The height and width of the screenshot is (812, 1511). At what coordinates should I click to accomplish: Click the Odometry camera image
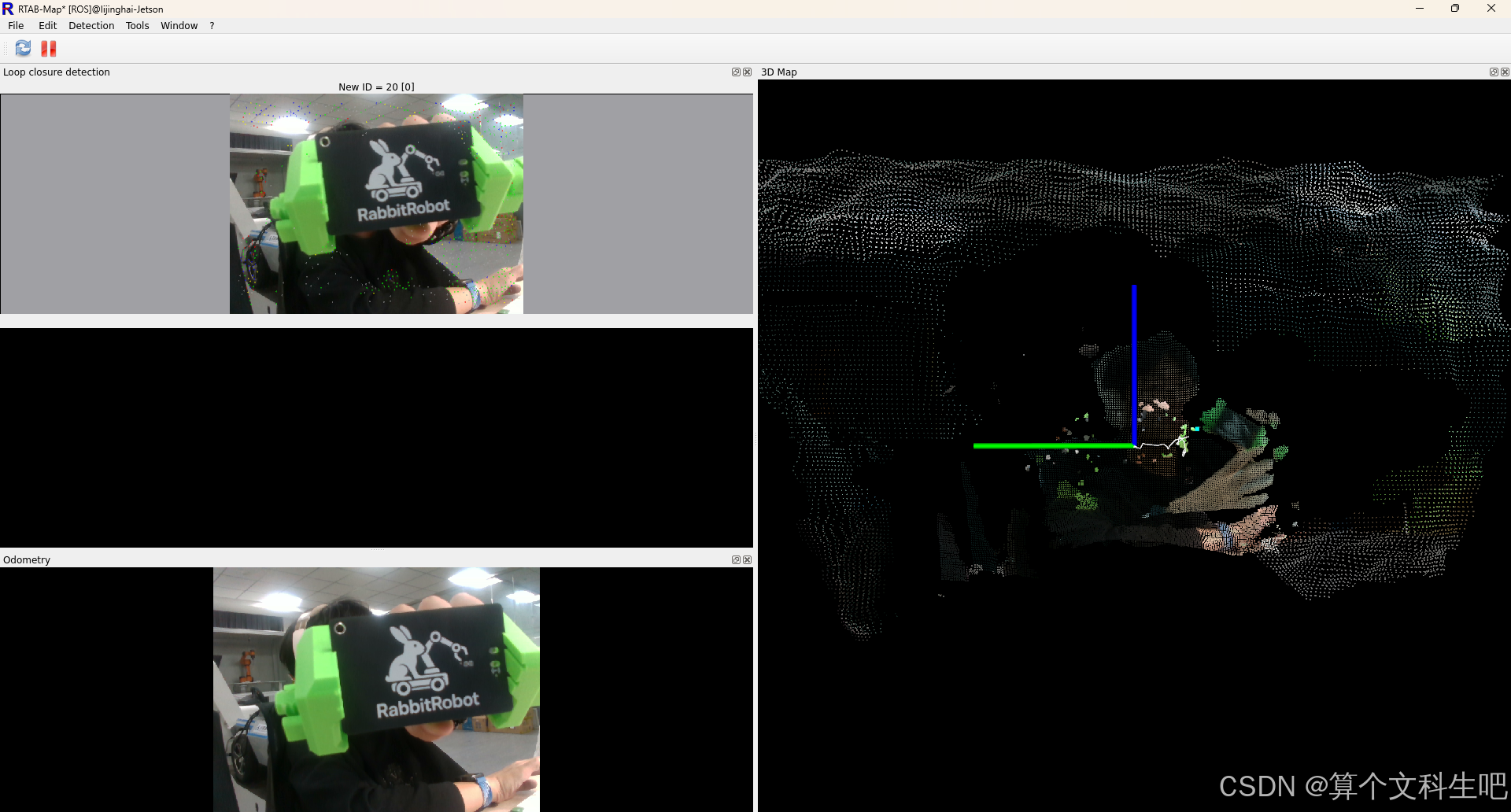(376, 689)
